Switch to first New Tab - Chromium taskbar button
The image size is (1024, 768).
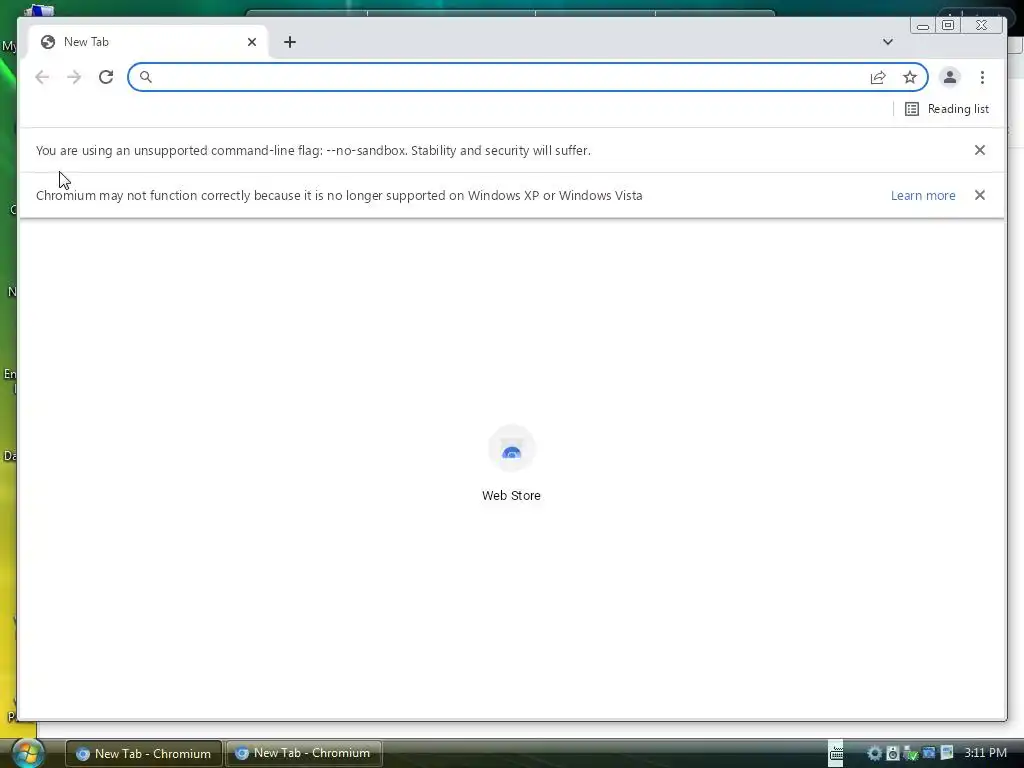click(x=144, y=754)
